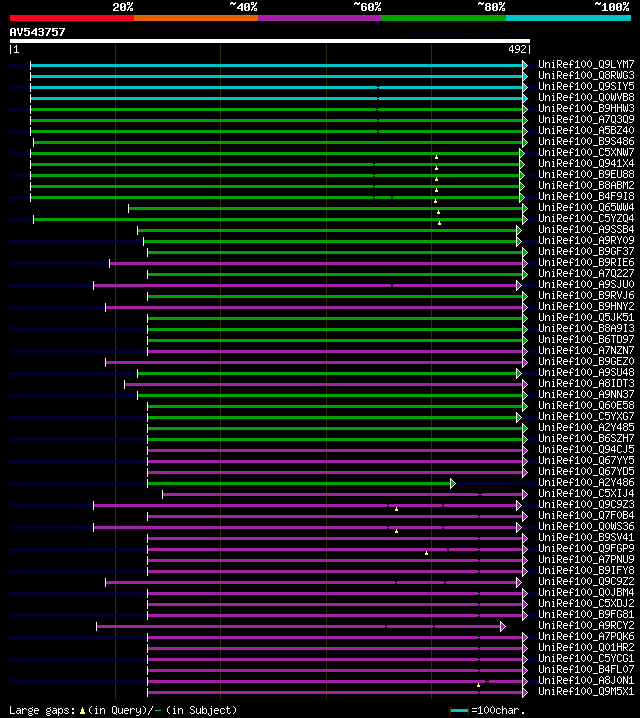
Task: Select label UniRef100_A9RCY2
Action: (586, 625)
